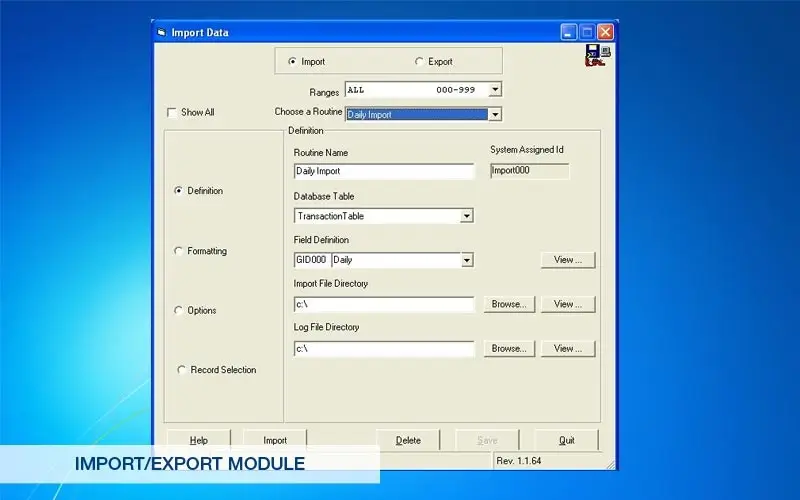800x500 pixels.
Task: Browse for the Log File Directory
Action: point(509,349)
